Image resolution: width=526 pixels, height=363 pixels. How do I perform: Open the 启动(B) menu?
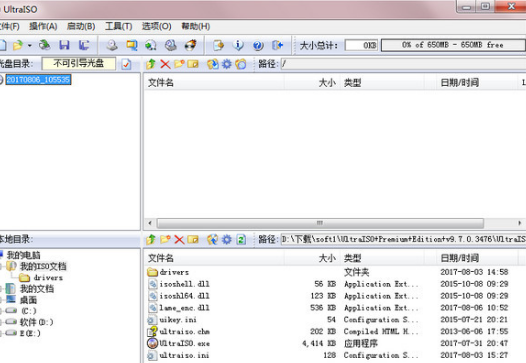[x=81, y=26]
